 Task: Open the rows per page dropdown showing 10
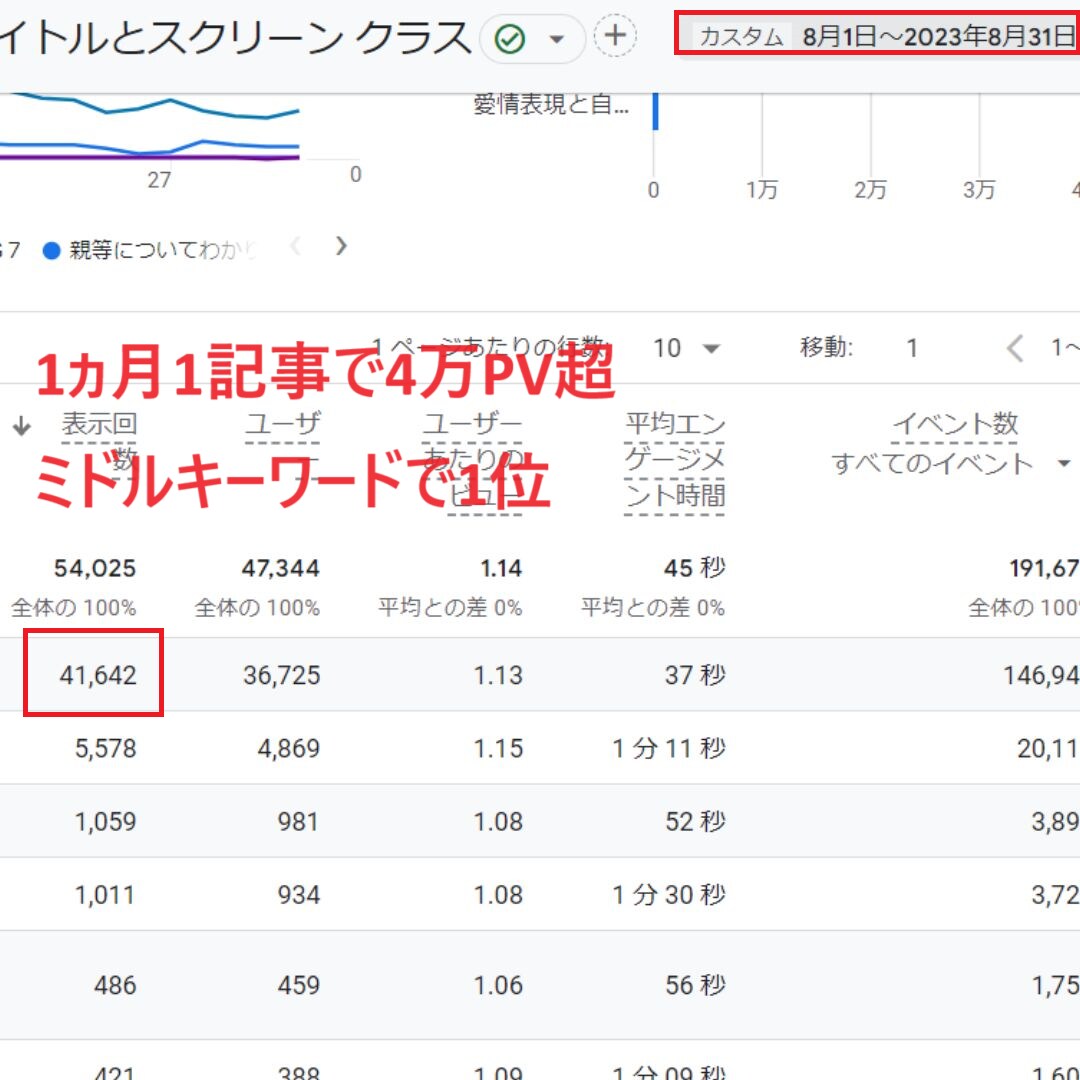click(686, 349)
